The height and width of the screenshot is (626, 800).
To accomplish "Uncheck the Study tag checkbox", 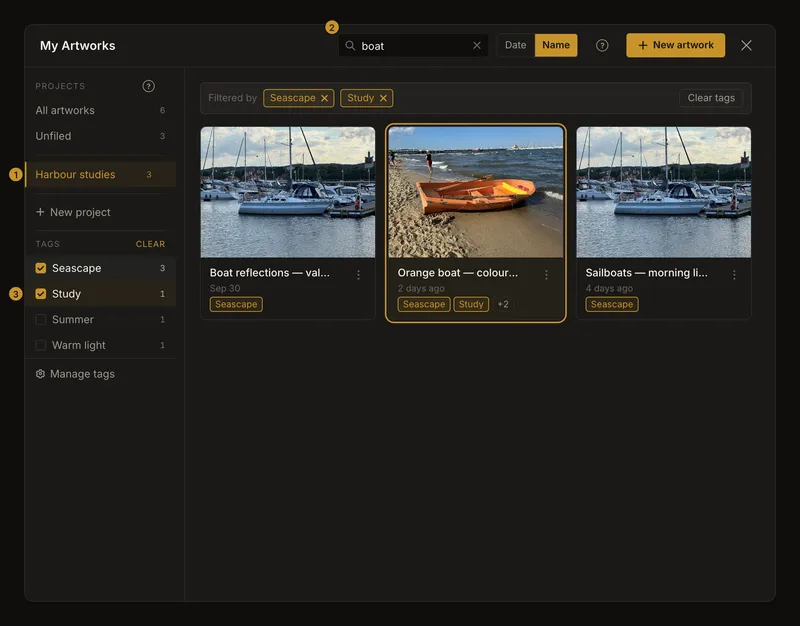I will [x=41, y=294].
